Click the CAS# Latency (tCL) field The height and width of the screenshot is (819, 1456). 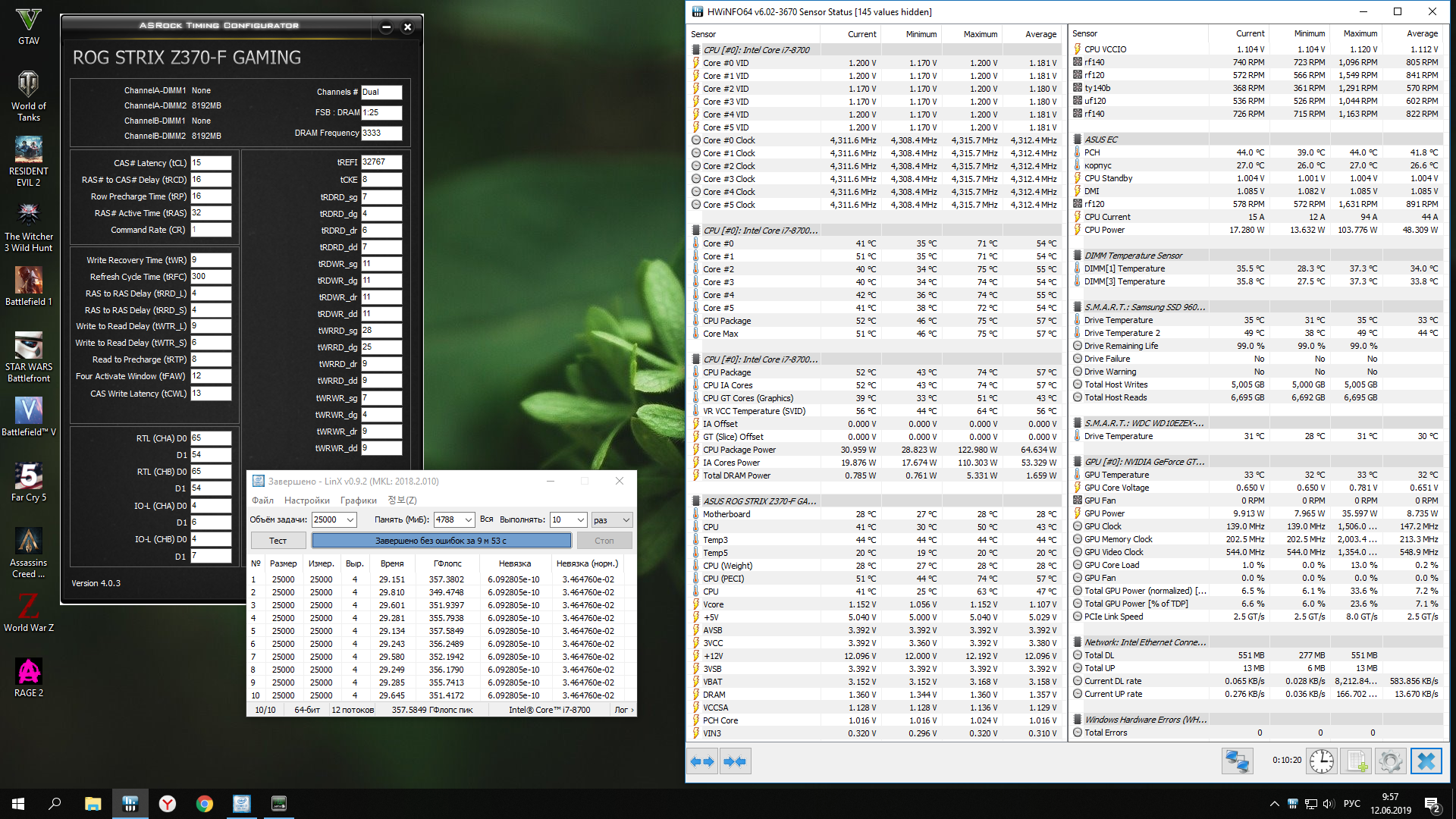pyautogui.click(x=210, y=163)
